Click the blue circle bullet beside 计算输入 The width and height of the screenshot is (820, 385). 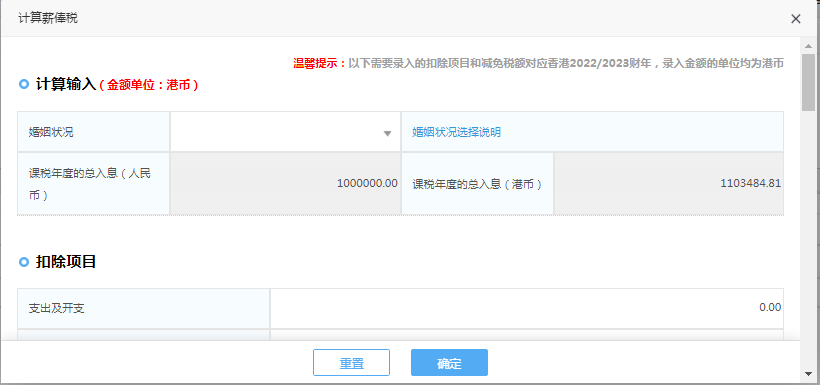[x=24, y=84]
